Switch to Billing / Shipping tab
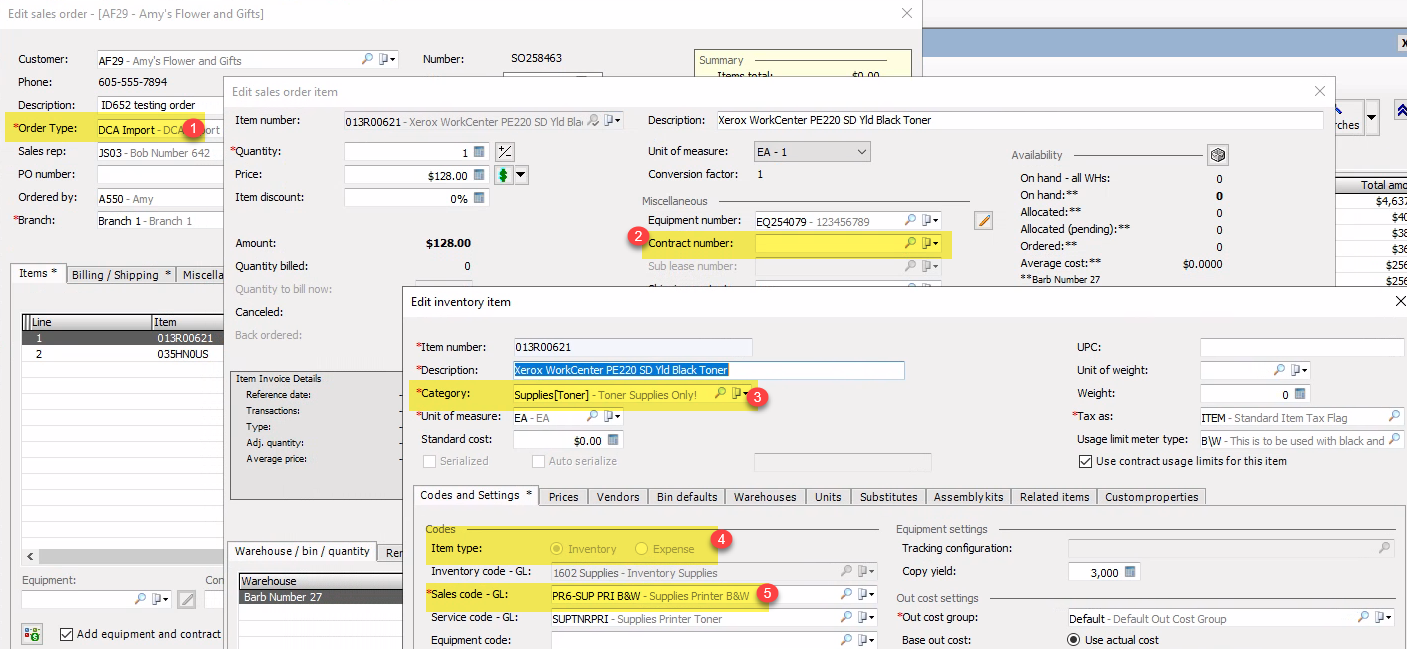Screen dimensions: 1407x649 [121, 275]
